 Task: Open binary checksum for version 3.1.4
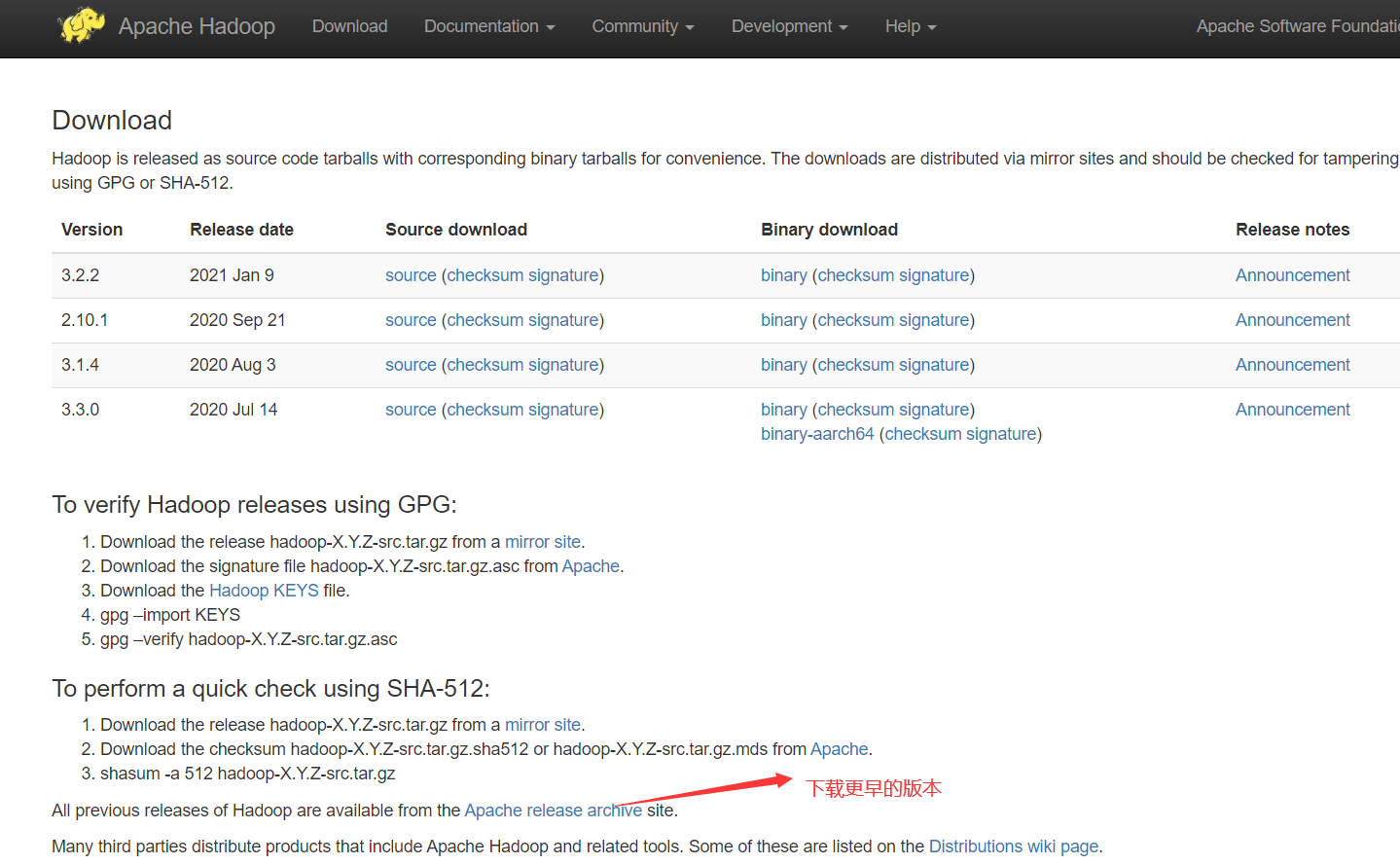[855, 365]
